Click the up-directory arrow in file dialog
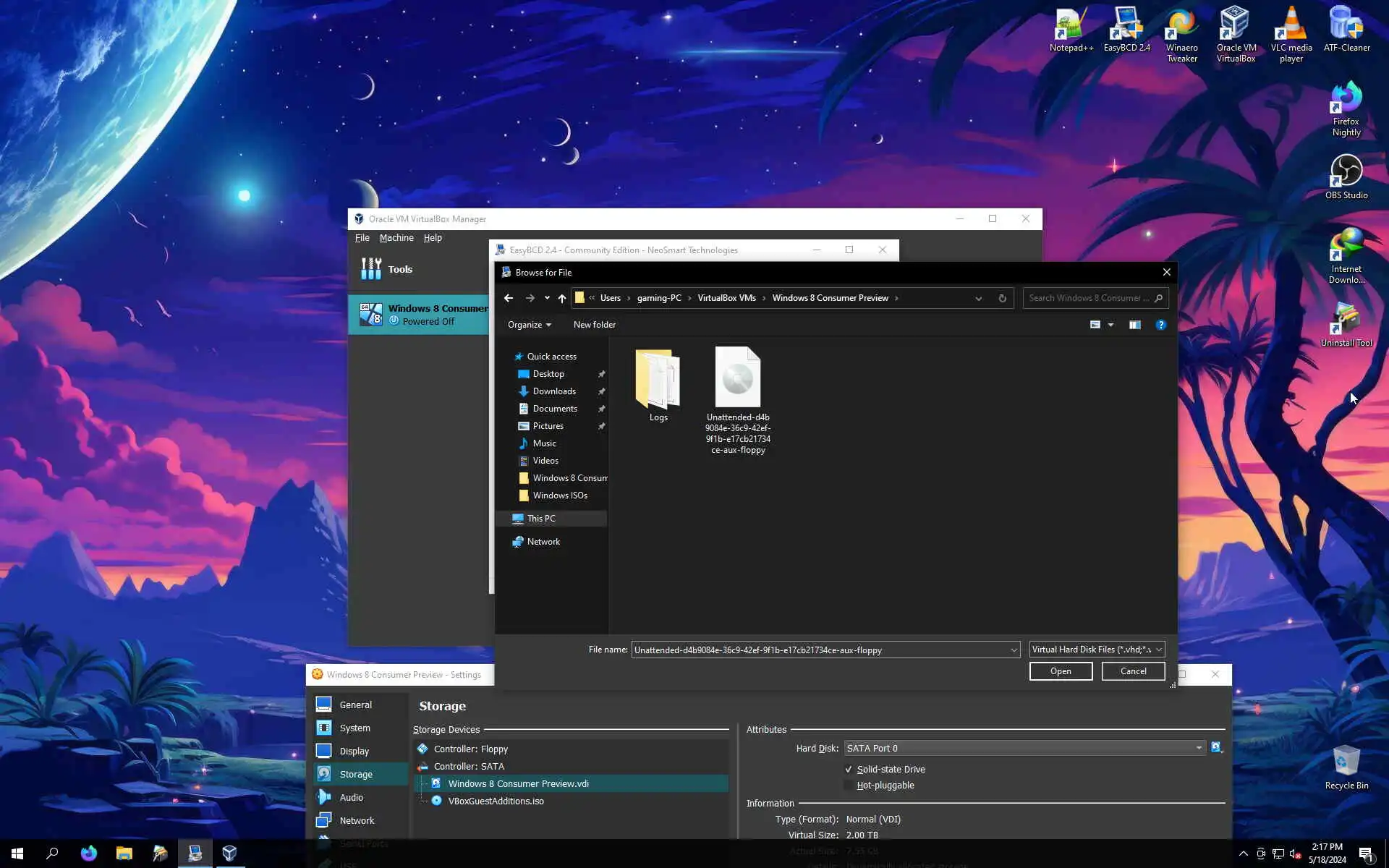The width and height of the screenshot is (1389, 868). pos(562,298)
